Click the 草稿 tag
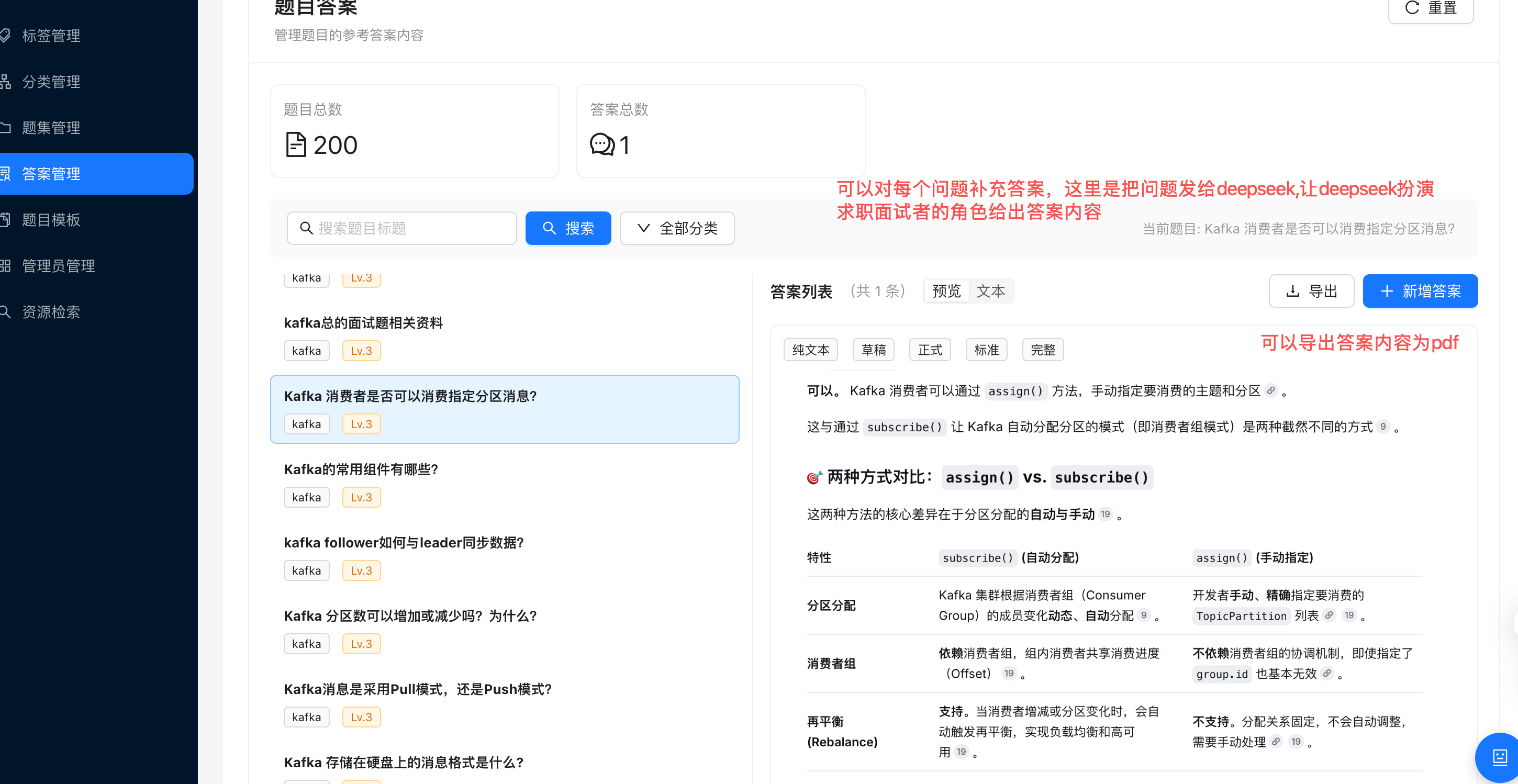This screenshot has height=784, width=1518. [x=873, y=350]
